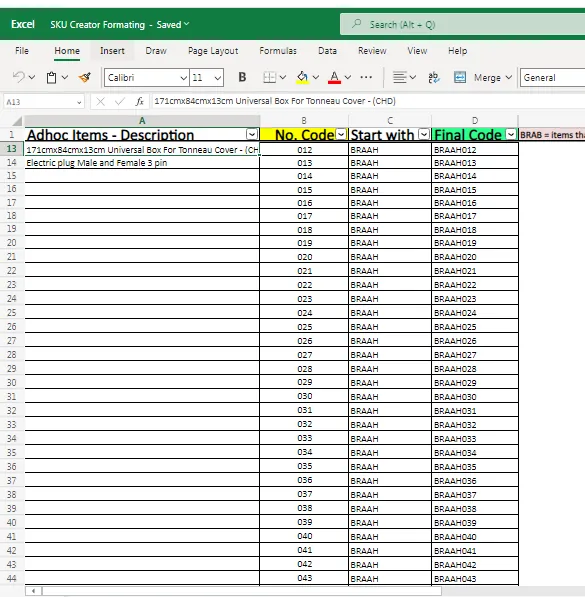The image size is (585, 597).
Task: Click the SKU Creator Formating file name
Action: (x=98, y=25)
